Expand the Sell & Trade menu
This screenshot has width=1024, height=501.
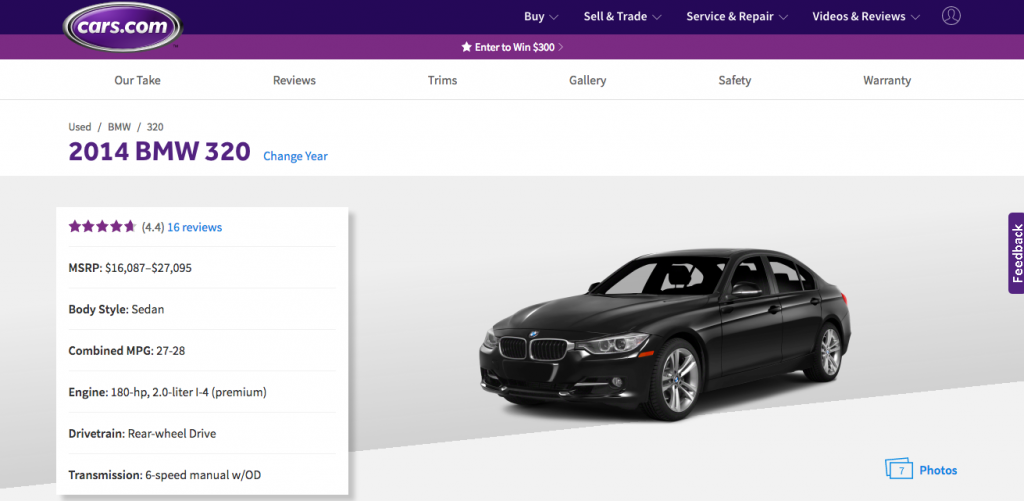[x=623, y=17]
